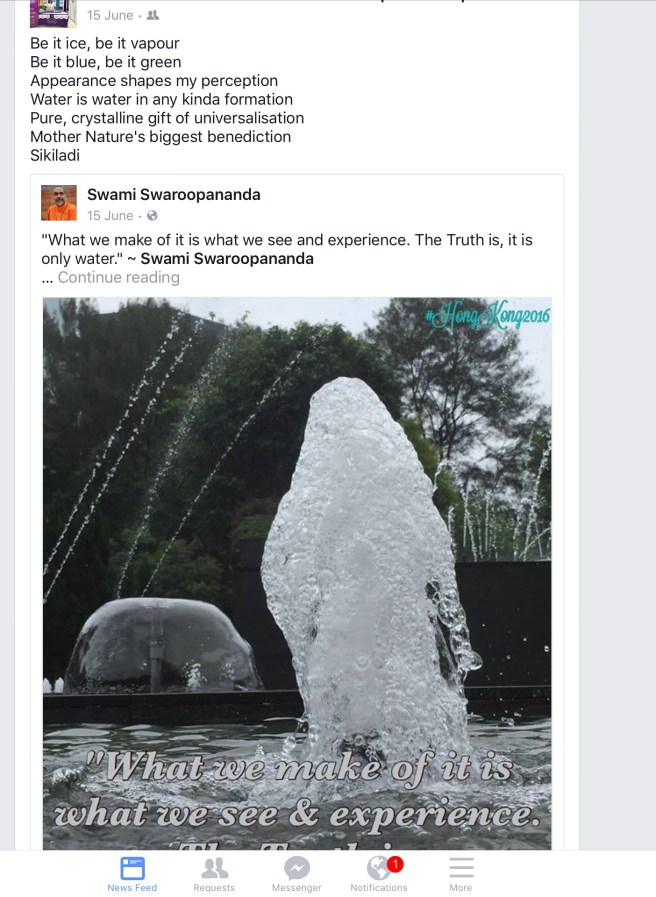Click the poem text ending in Sikiladi

(167, 100)
